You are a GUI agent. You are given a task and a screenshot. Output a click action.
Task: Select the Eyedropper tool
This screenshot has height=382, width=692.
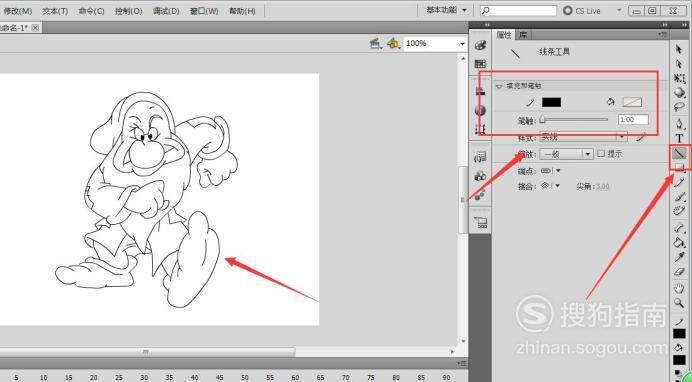679,257
